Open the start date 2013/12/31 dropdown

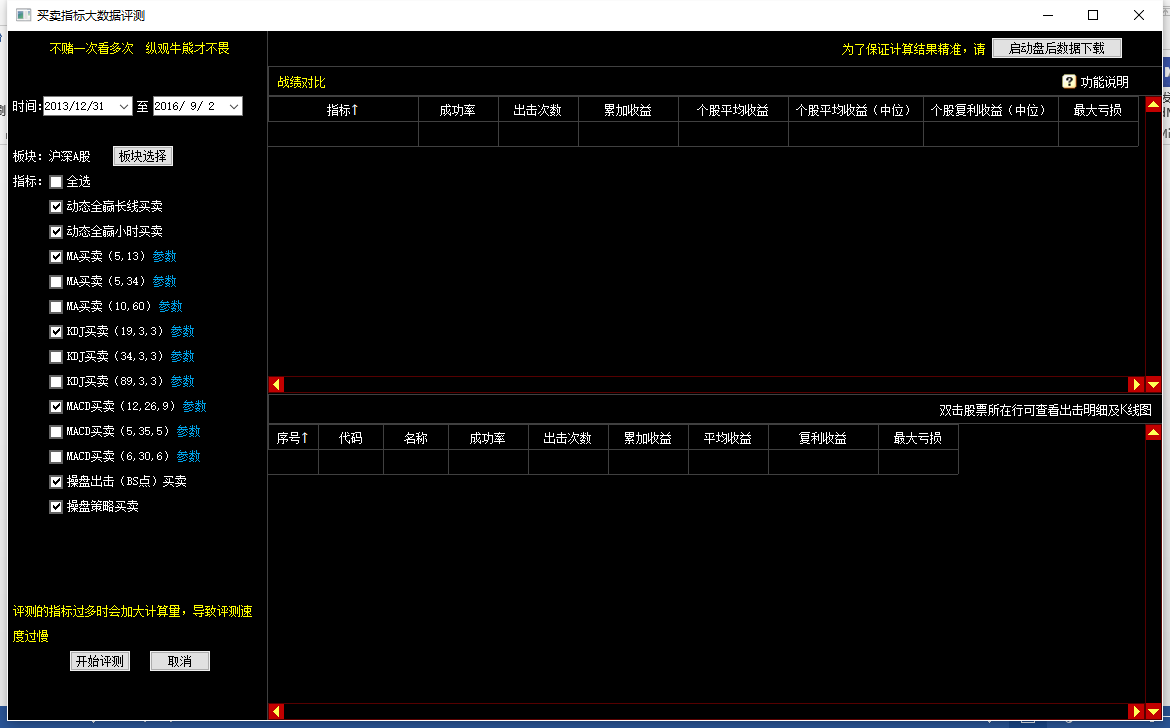coord(124,106)
